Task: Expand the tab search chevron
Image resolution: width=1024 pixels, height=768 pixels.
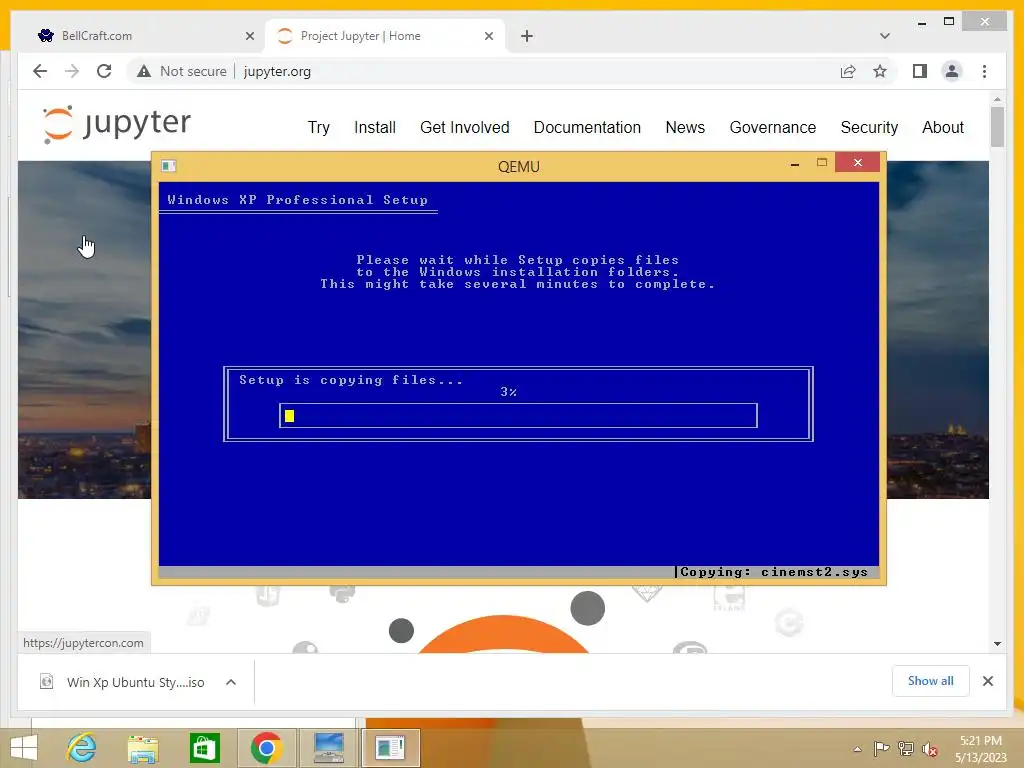Action: click(x=885, y=36)
